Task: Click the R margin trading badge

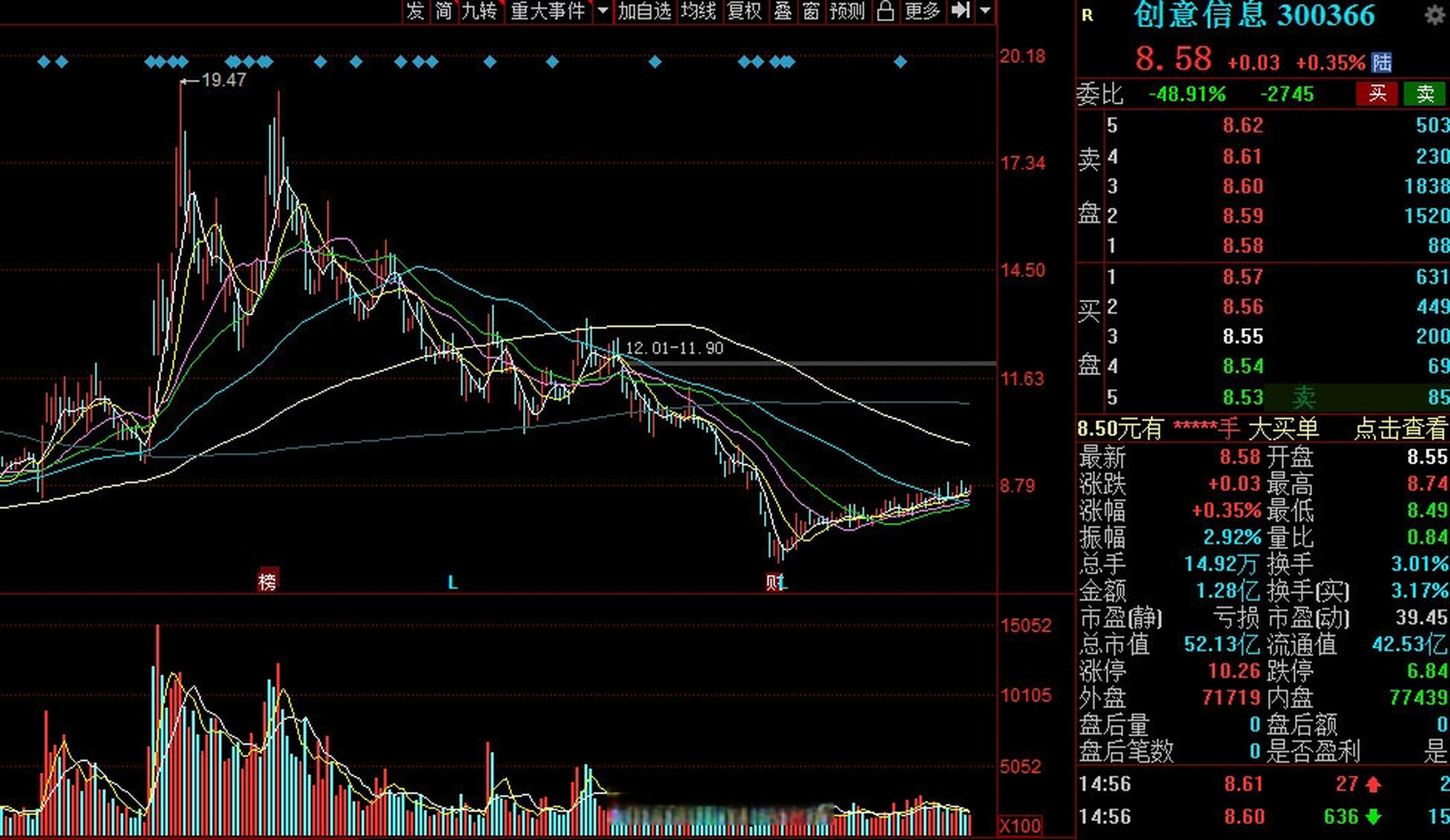Action: coord(1088,16)
